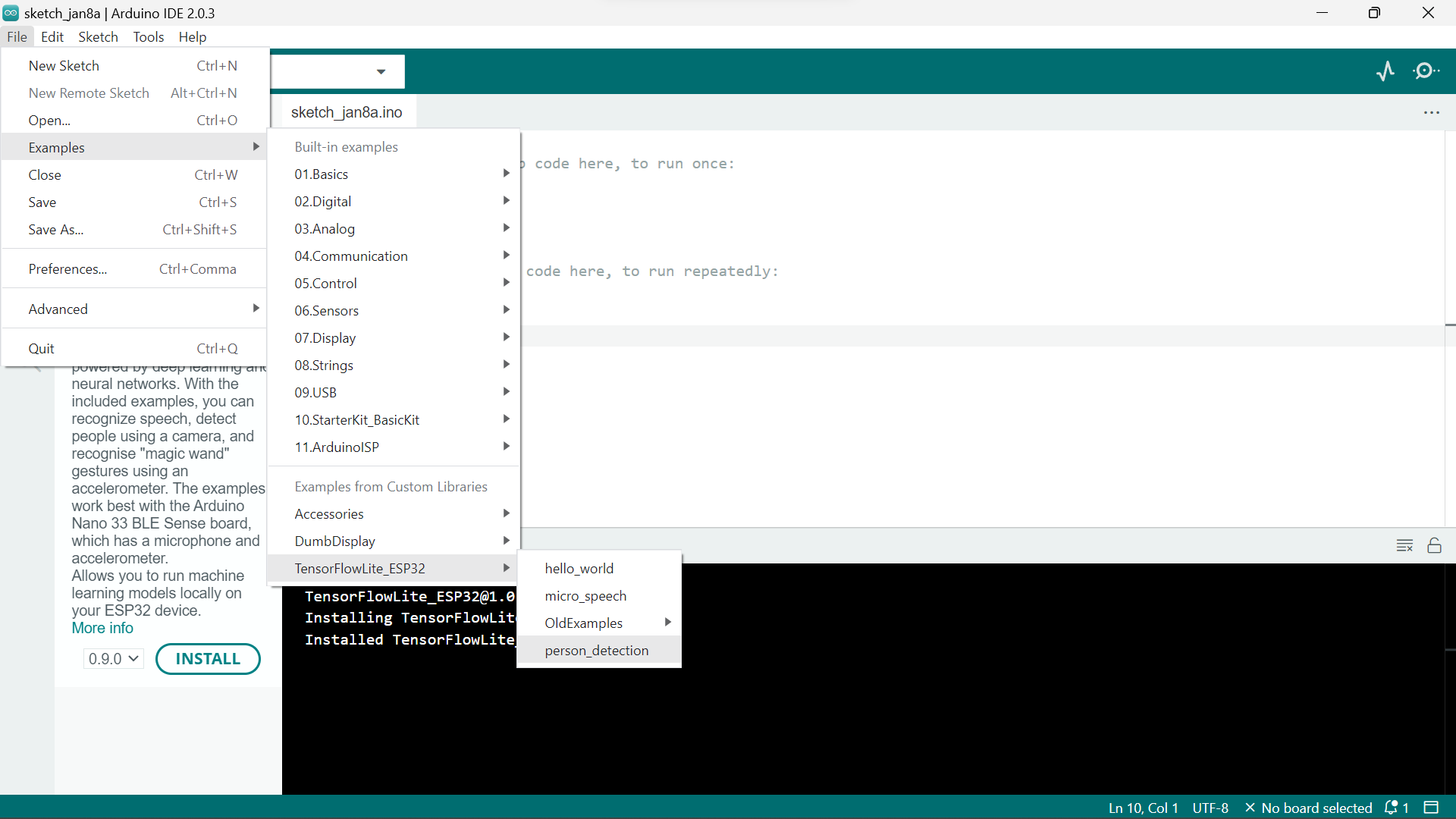Viewport: 1456px width, 819px height.
Task: Click the Ln 10, Col 1 cursor position
Action: [x=1143, y=808]
